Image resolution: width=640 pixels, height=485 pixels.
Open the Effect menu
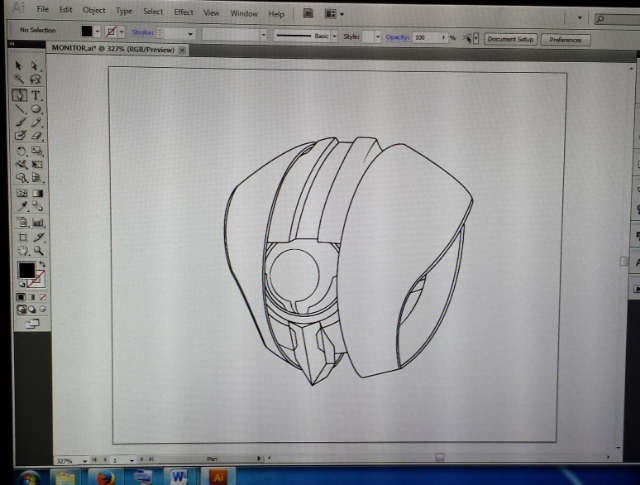click(x=183, y=12)
